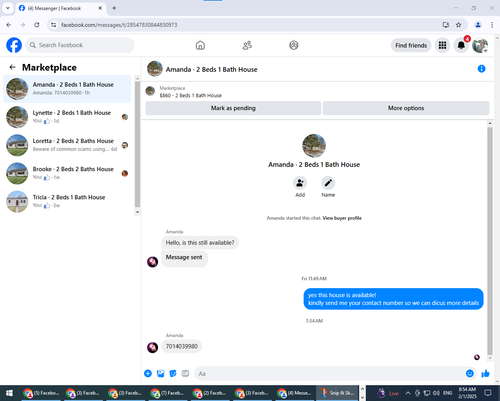Open the emoji picker

(x=470, y=373)
